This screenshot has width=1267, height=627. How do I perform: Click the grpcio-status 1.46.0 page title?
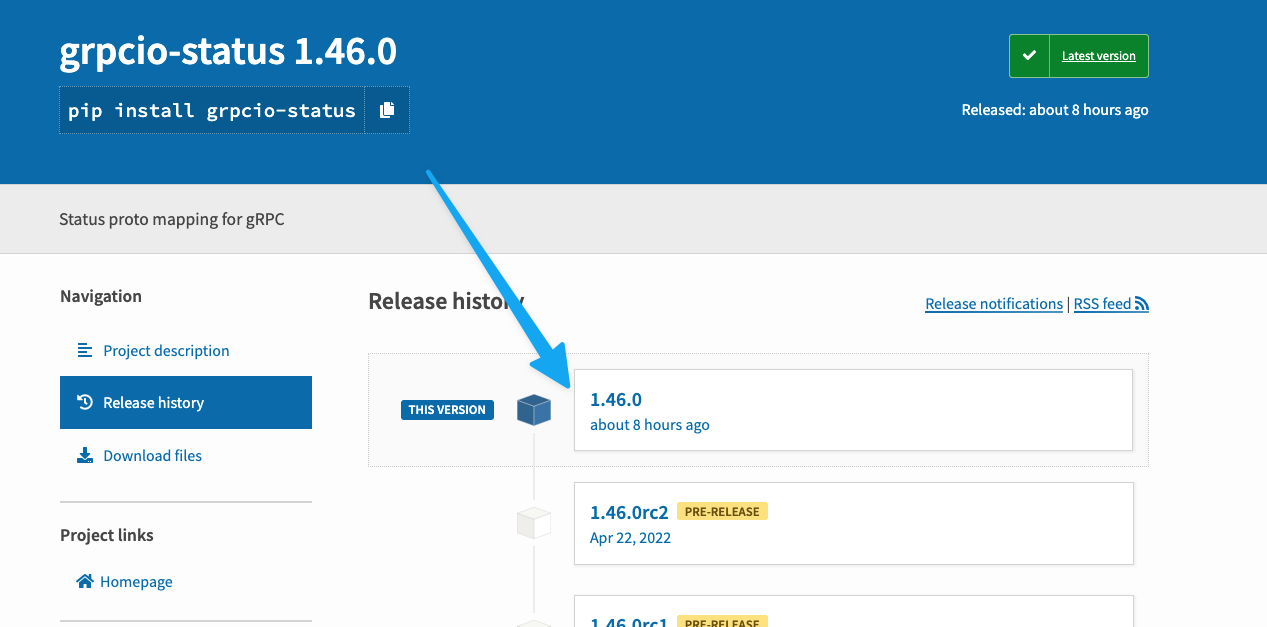click(228, 51)
